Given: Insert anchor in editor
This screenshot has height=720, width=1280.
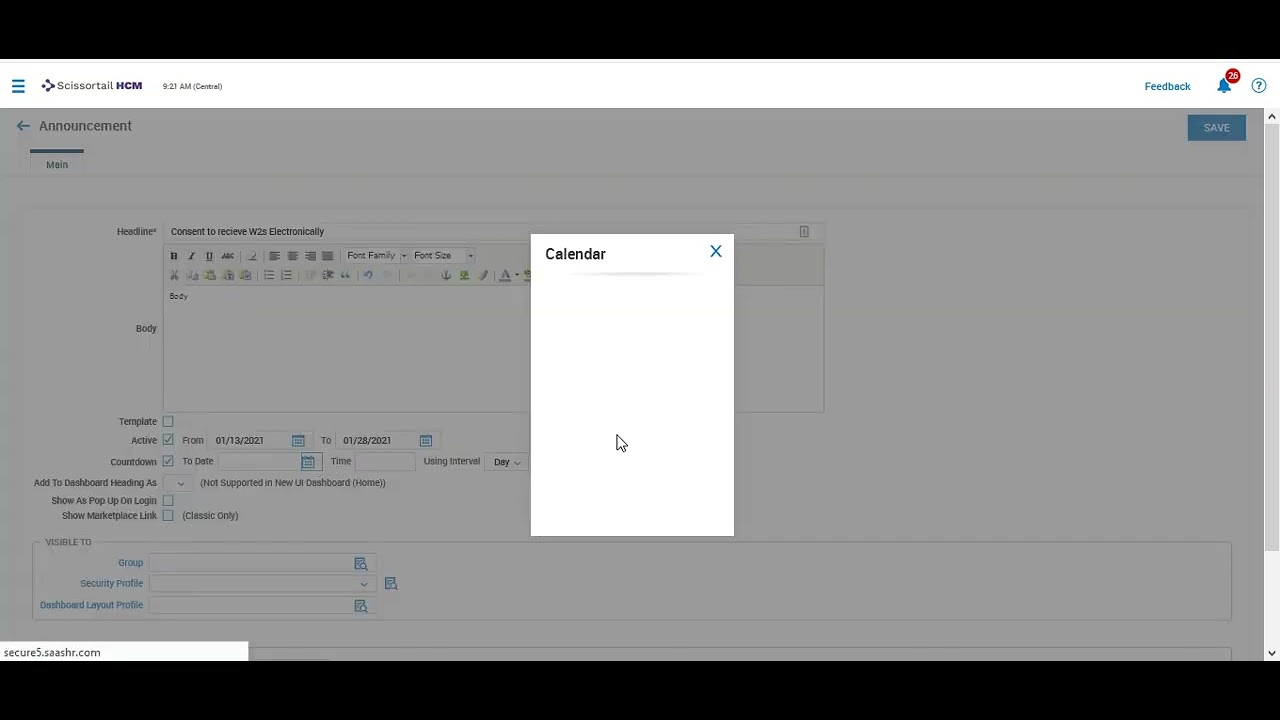Looking at the screenshot, I should click(x=446, y=275).
